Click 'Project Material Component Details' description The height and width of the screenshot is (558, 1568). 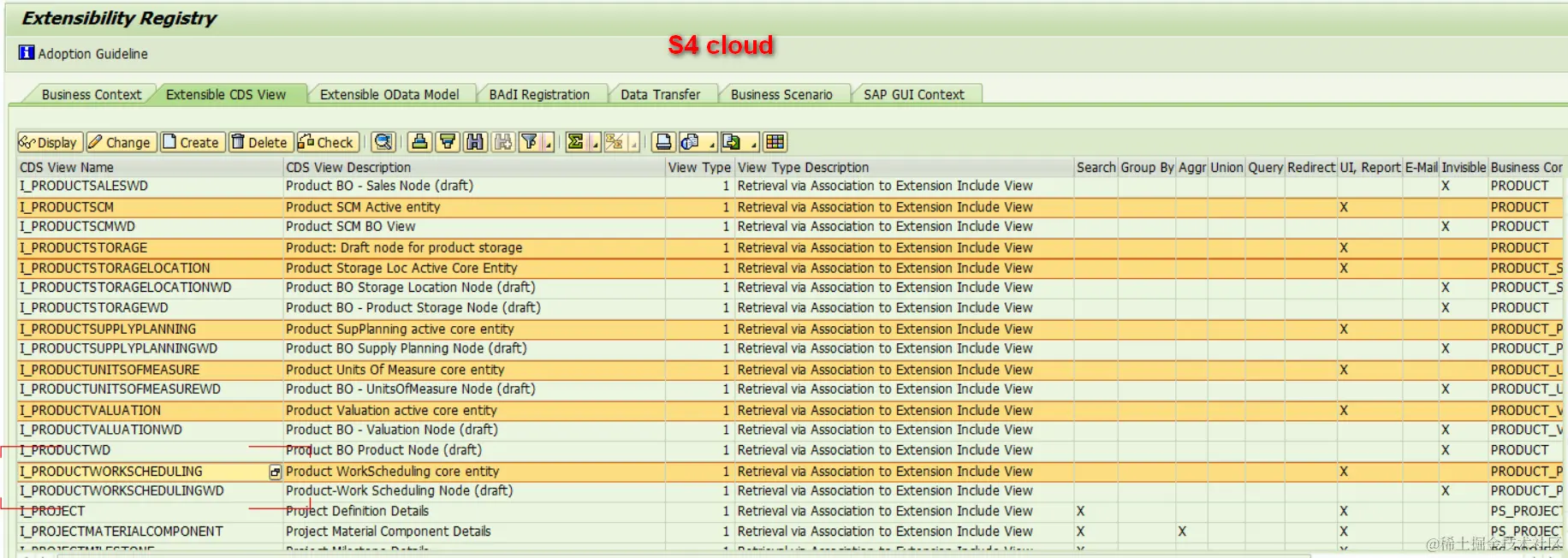pos(389,531)
